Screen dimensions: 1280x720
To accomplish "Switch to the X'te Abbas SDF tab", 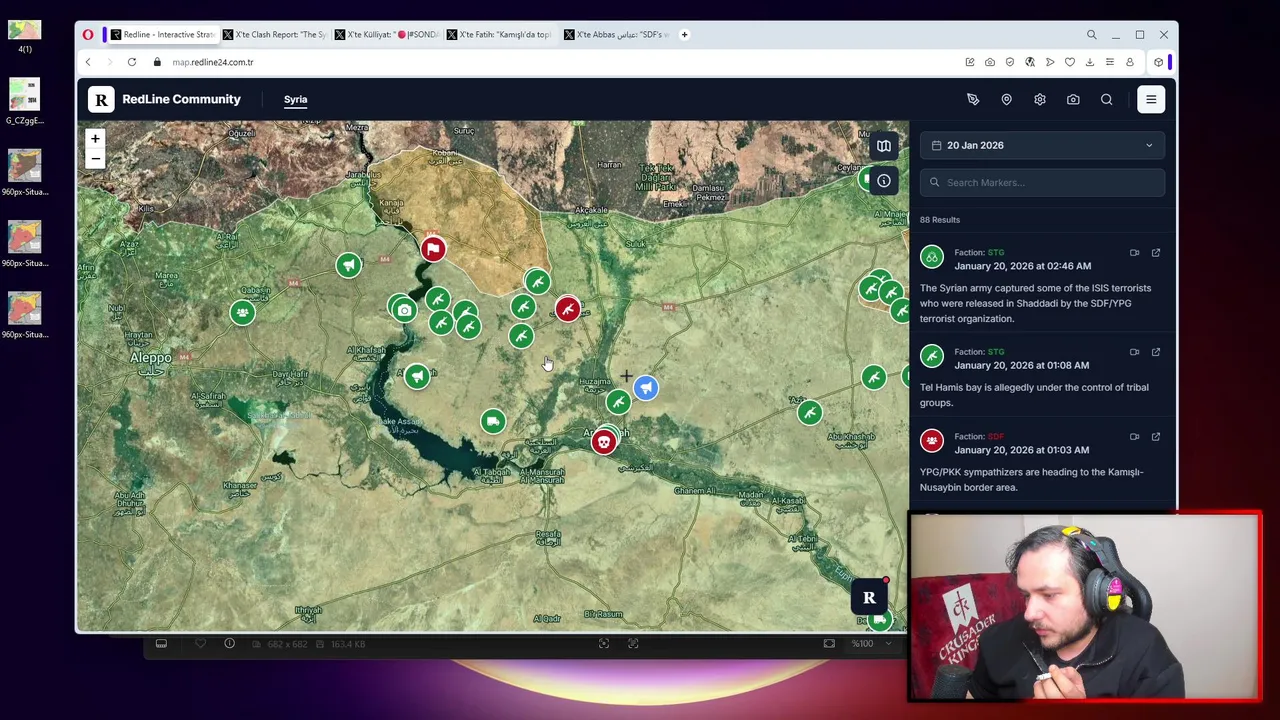I will click(x=616, y=34).
